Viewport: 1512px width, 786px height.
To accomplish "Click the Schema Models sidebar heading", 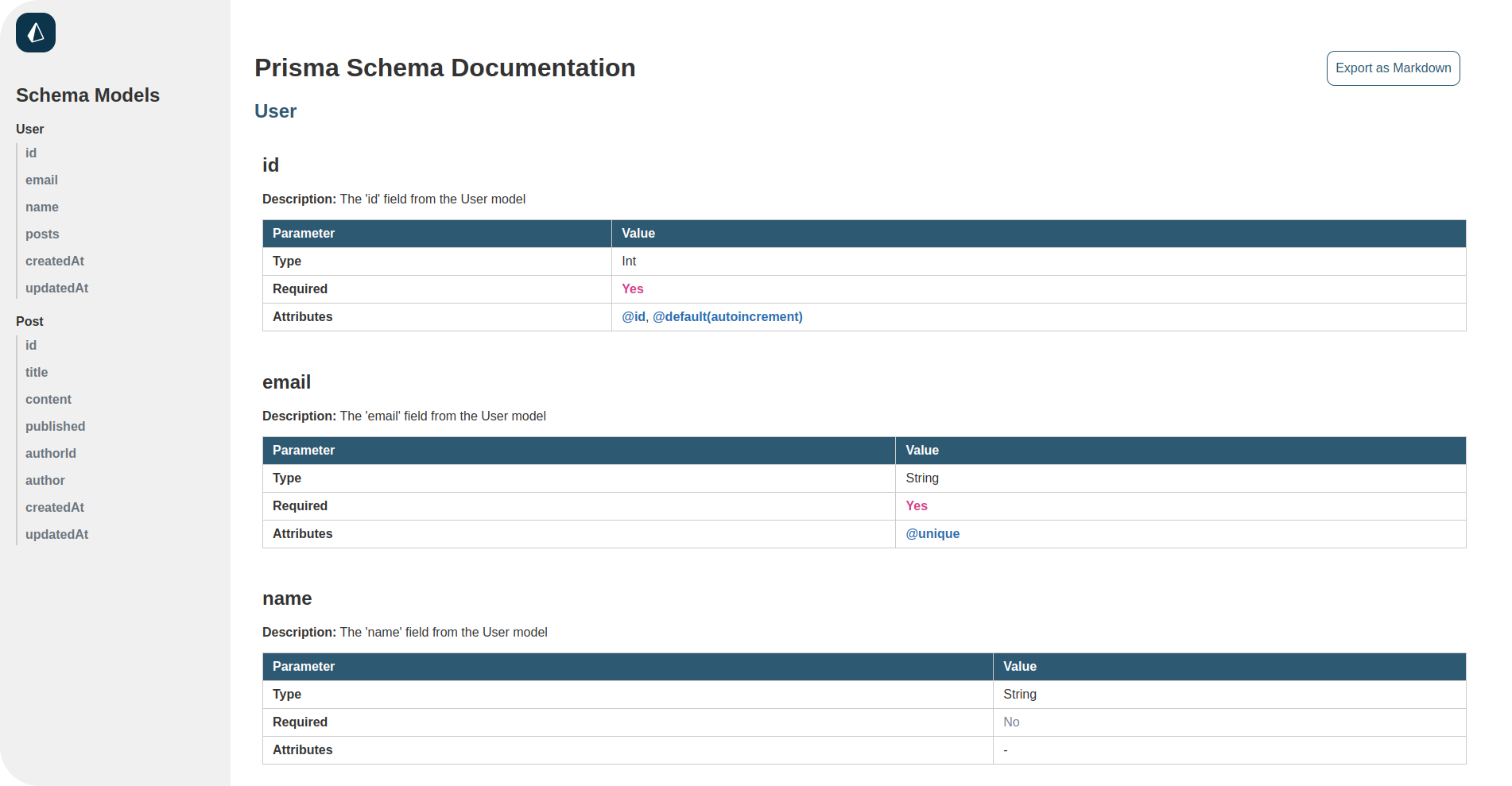I will coord(87,95).
